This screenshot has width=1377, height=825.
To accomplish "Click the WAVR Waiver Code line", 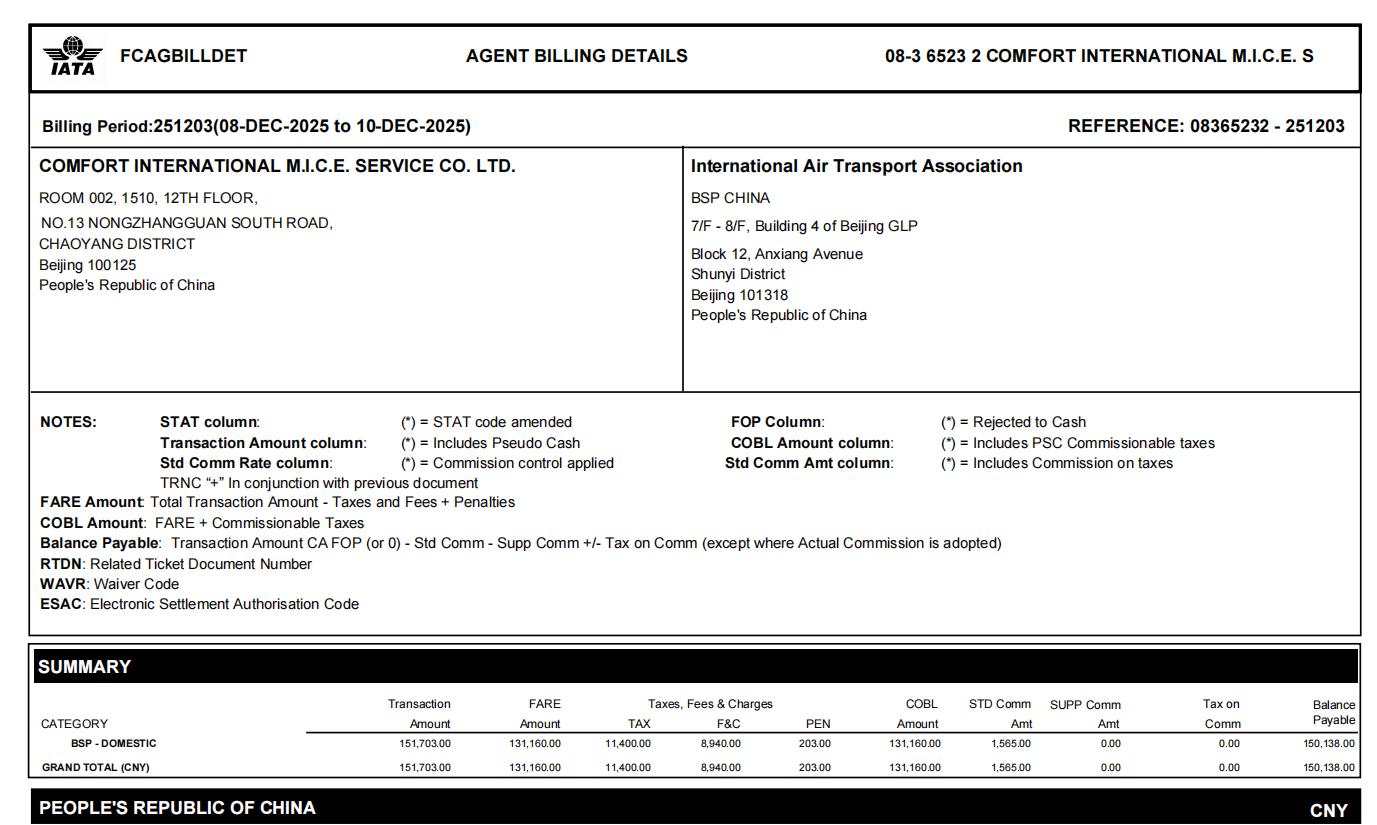I will [x=109, y=584].
